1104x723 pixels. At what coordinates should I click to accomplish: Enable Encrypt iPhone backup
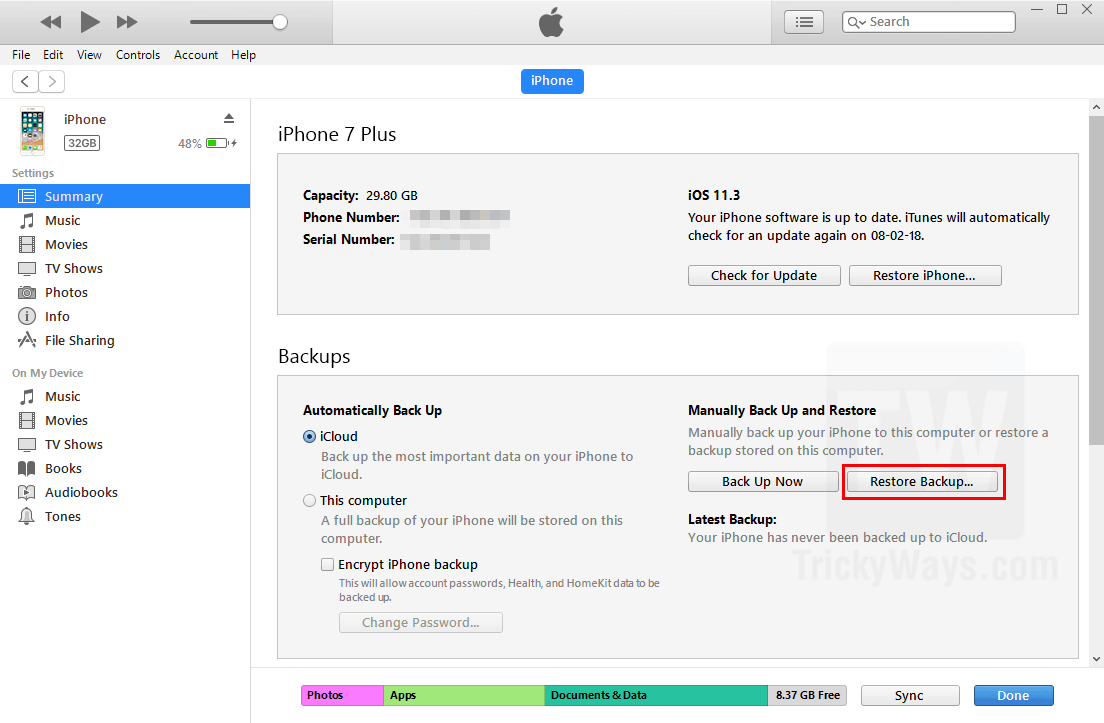(x=327, y=564)
